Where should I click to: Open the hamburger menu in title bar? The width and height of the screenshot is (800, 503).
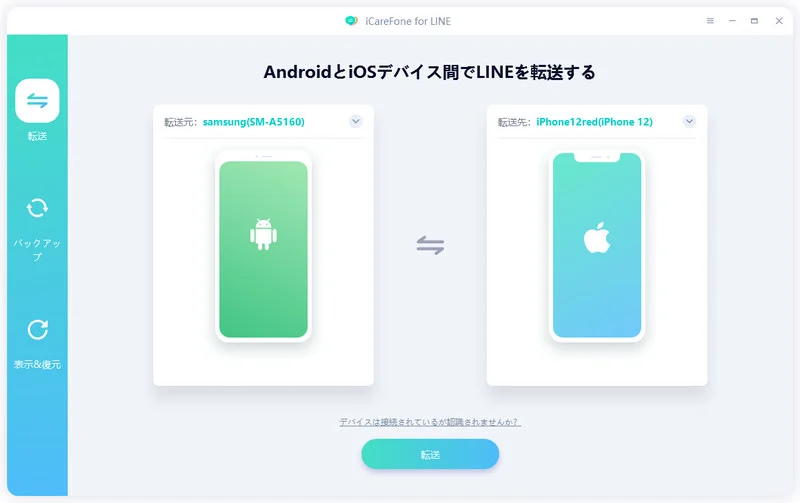tap(710, 21)
